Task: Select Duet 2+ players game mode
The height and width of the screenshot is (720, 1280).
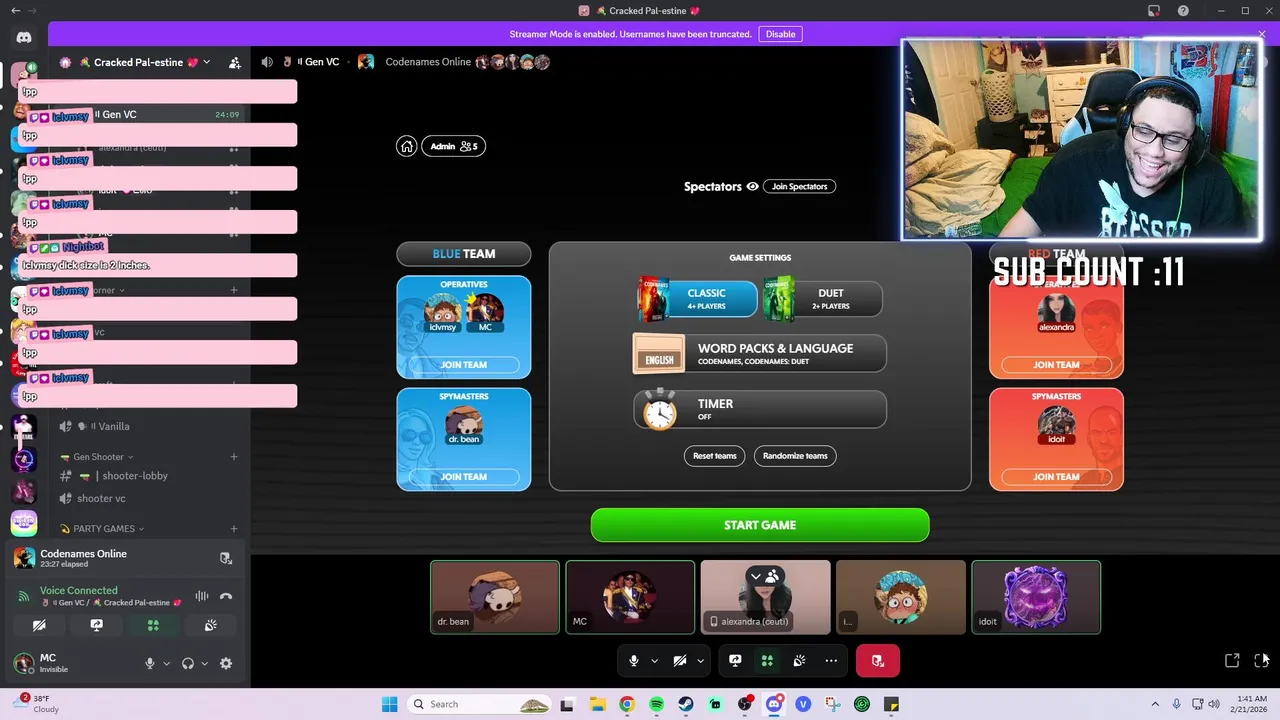Action: pyautogui.click(x=823, y=299)
